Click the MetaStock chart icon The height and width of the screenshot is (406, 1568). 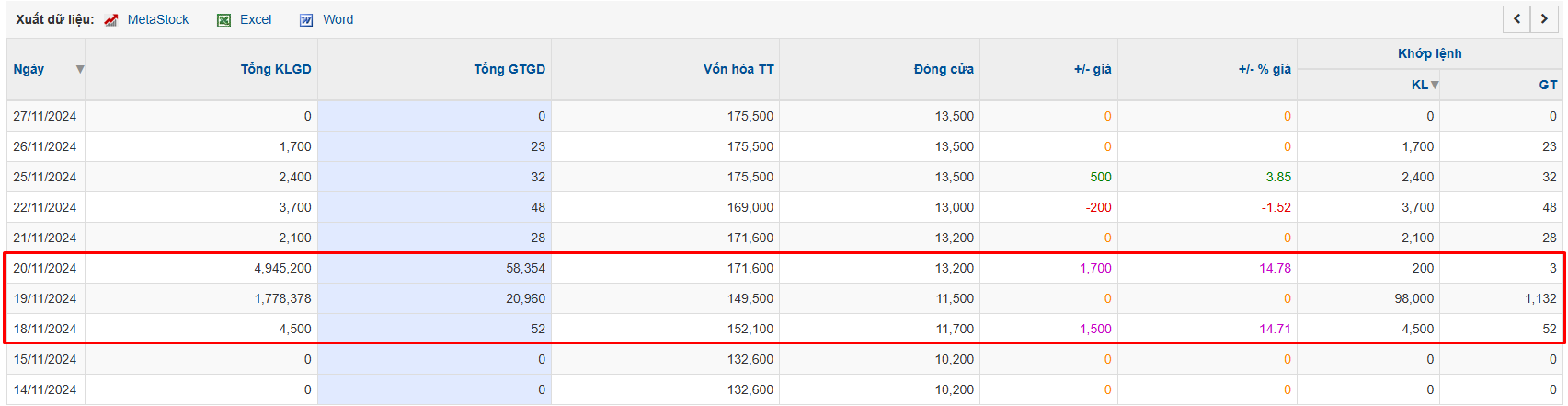pyautogui.click(x=111, y=19)
